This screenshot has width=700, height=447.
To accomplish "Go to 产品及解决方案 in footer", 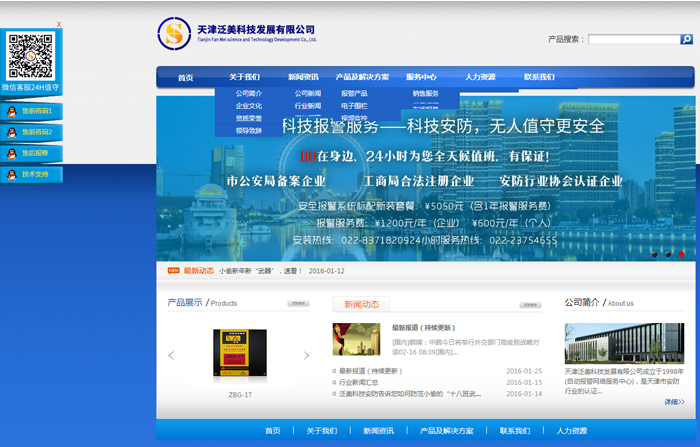I will 446,431.
